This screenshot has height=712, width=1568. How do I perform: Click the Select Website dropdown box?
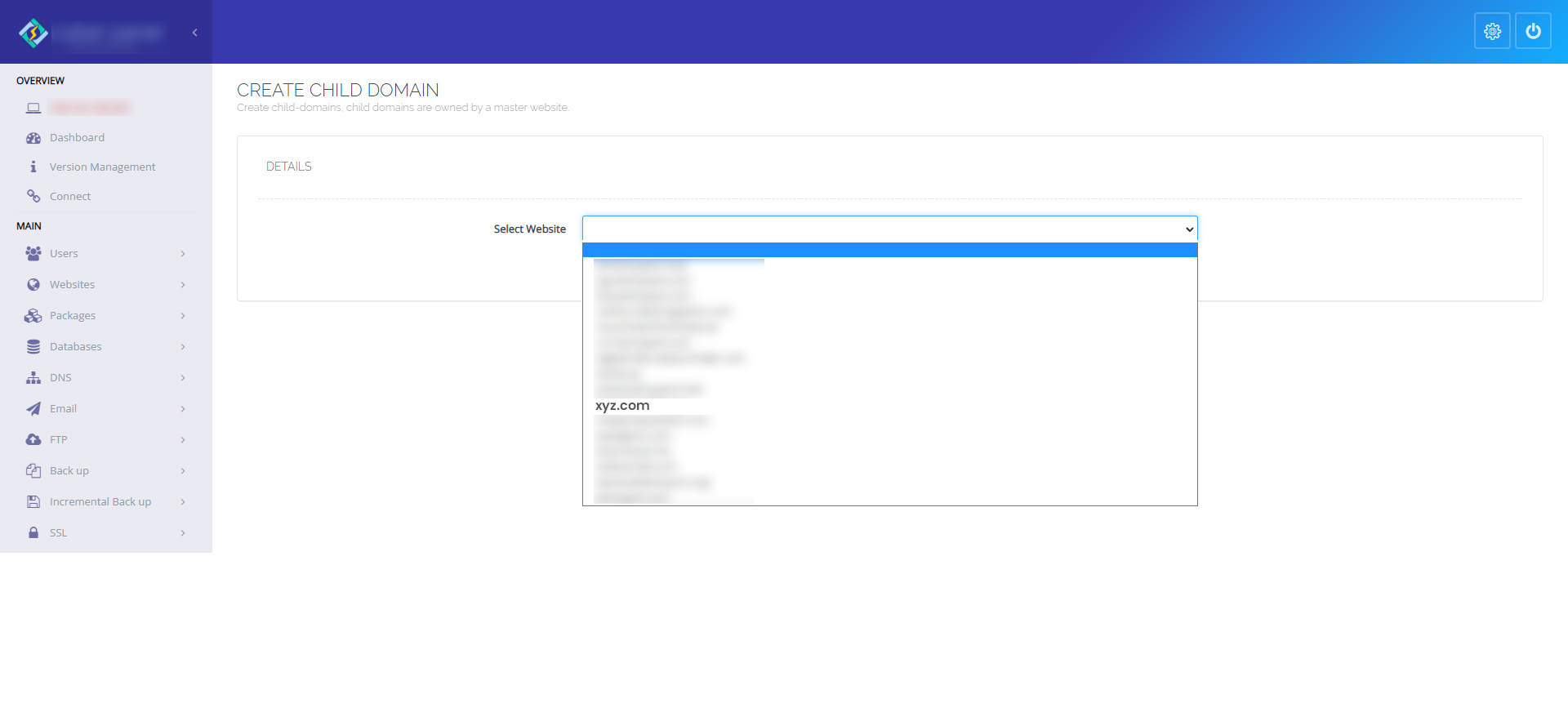(x=889, y=229)
